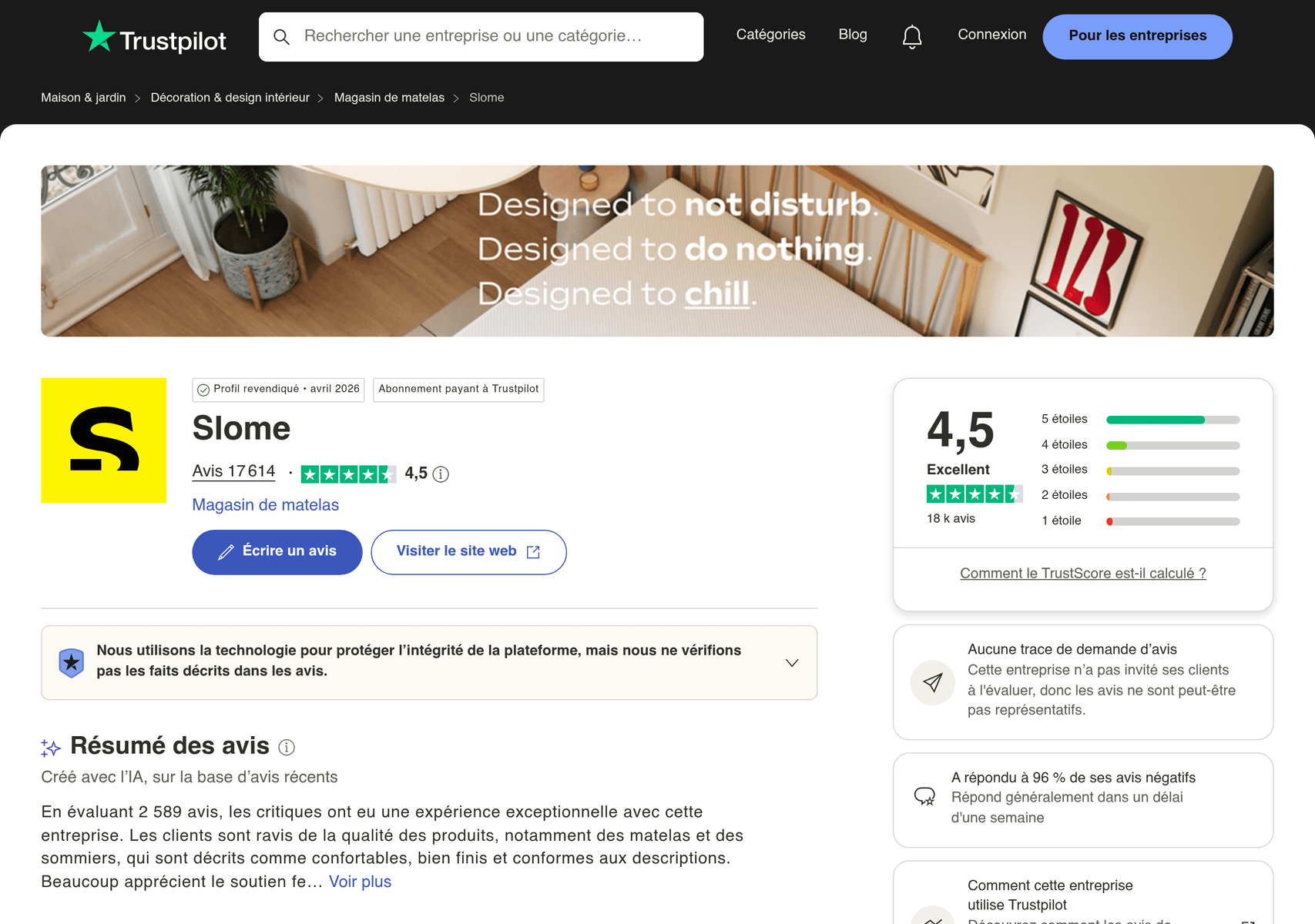Click Pour les entreprises button
This screenshot has width=1315, height=924.
pyautogui.click(x=1137, y=36)
